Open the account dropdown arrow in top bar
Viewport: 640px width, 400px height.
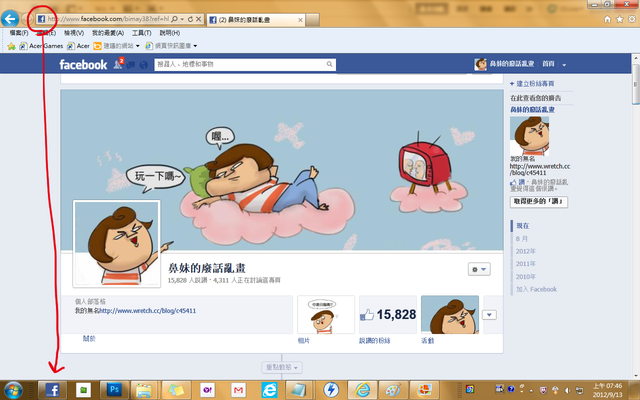pos(564,65)
